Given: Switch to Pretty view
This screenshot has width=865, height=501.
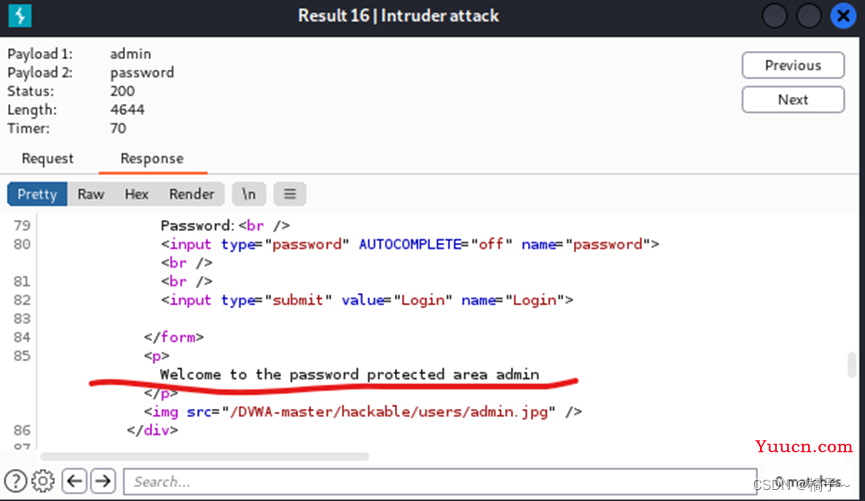Looking at the screenshot, I should pos(37,194).
